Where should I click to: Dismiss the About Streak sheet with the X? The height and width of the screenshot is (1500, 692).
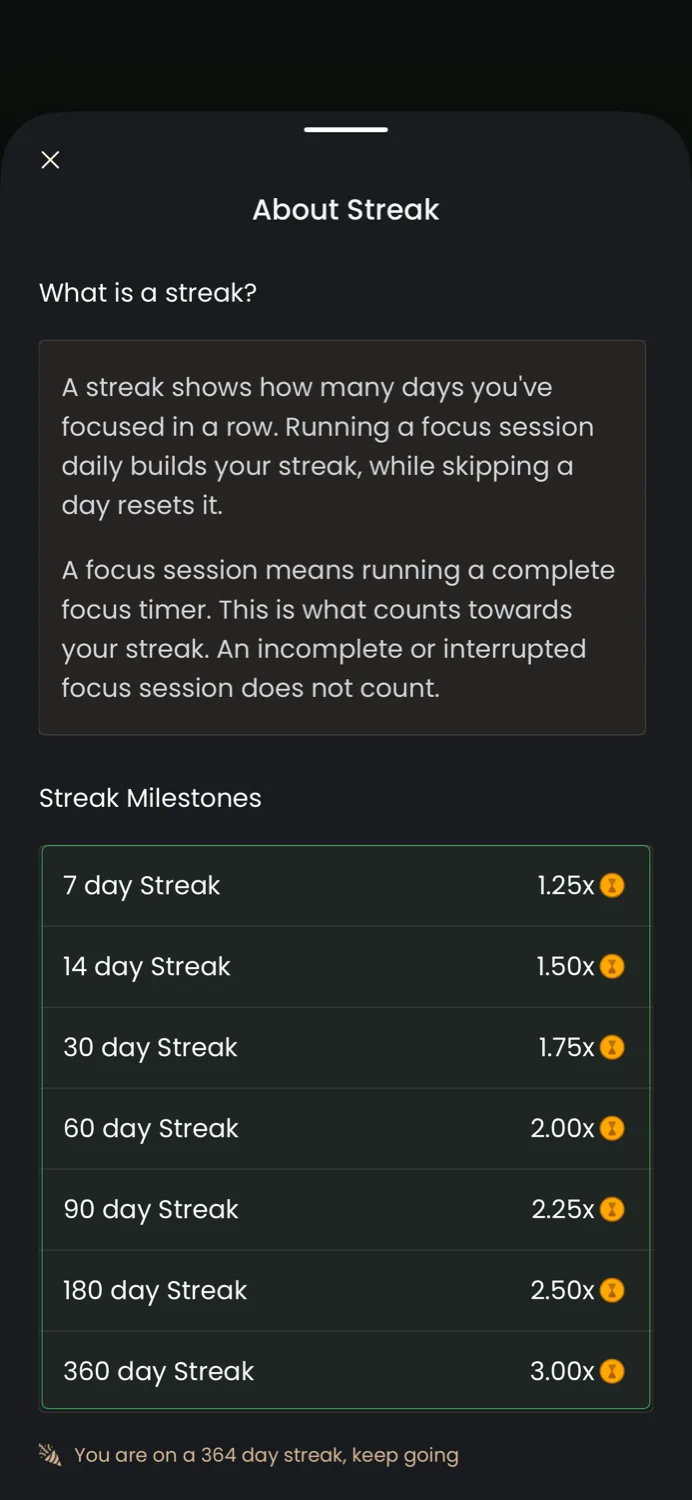(50, 160)
